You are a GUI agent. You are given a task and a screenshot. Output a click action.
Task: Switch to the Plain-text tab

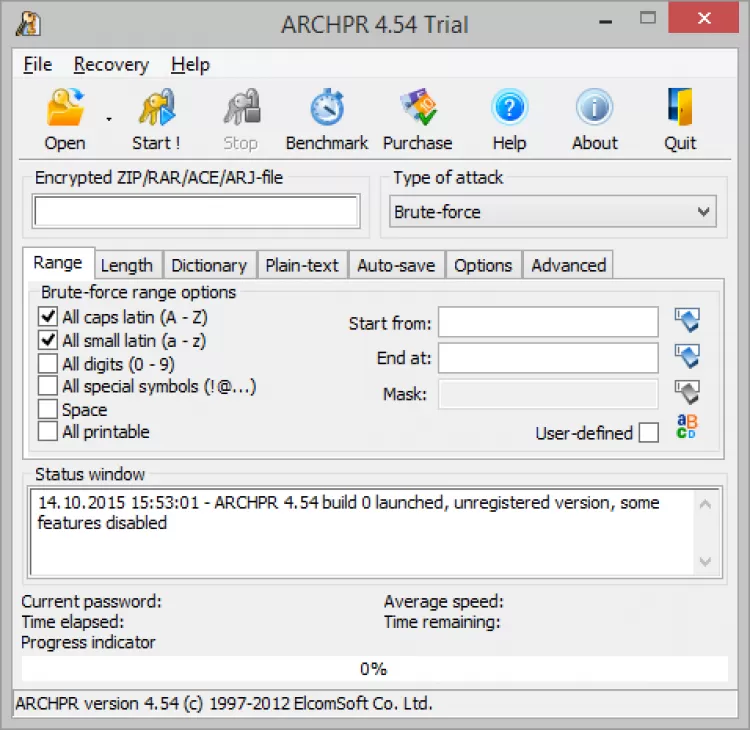[302, 265]
